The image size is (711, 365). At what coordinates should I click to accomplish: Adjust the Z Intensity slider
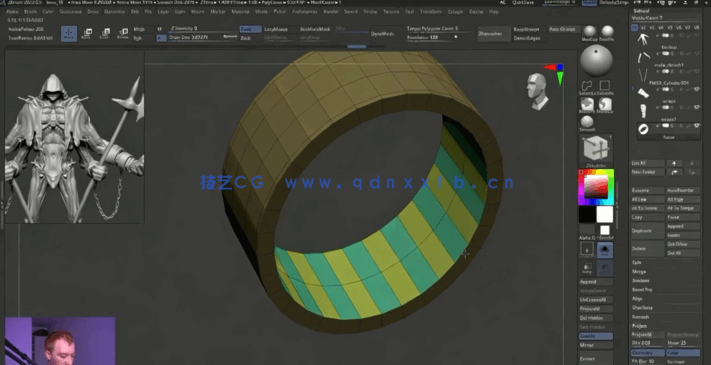tap(203, 29)
